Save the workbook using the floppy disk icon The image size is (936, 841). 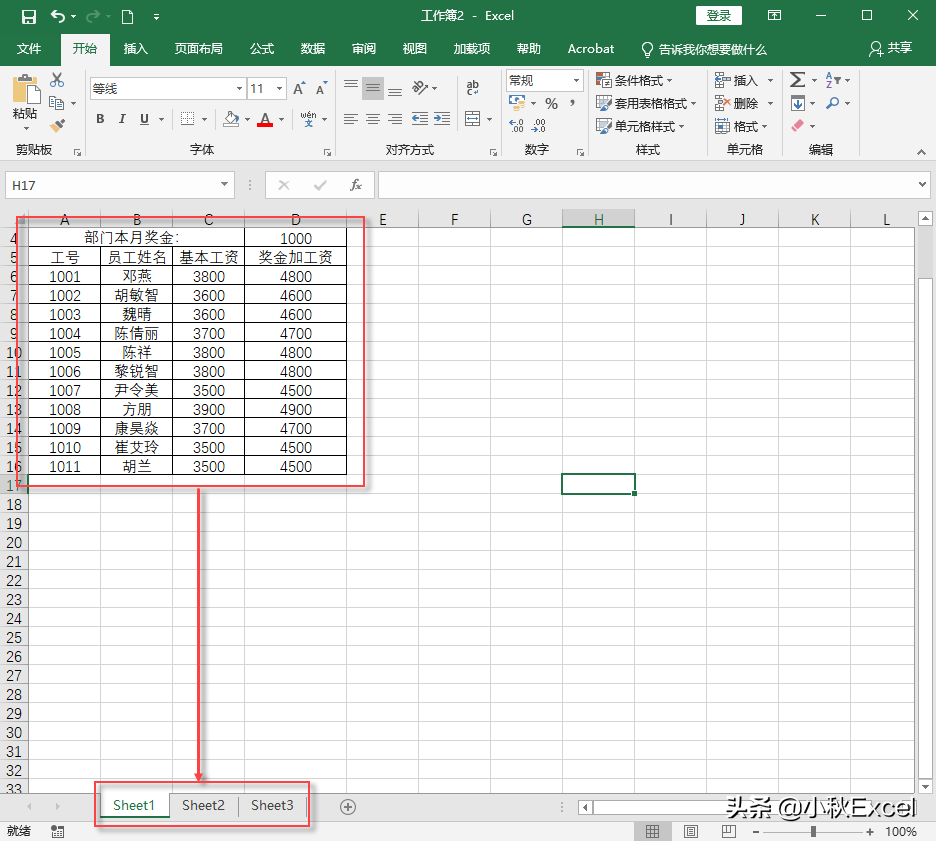(x=28, y=16)
